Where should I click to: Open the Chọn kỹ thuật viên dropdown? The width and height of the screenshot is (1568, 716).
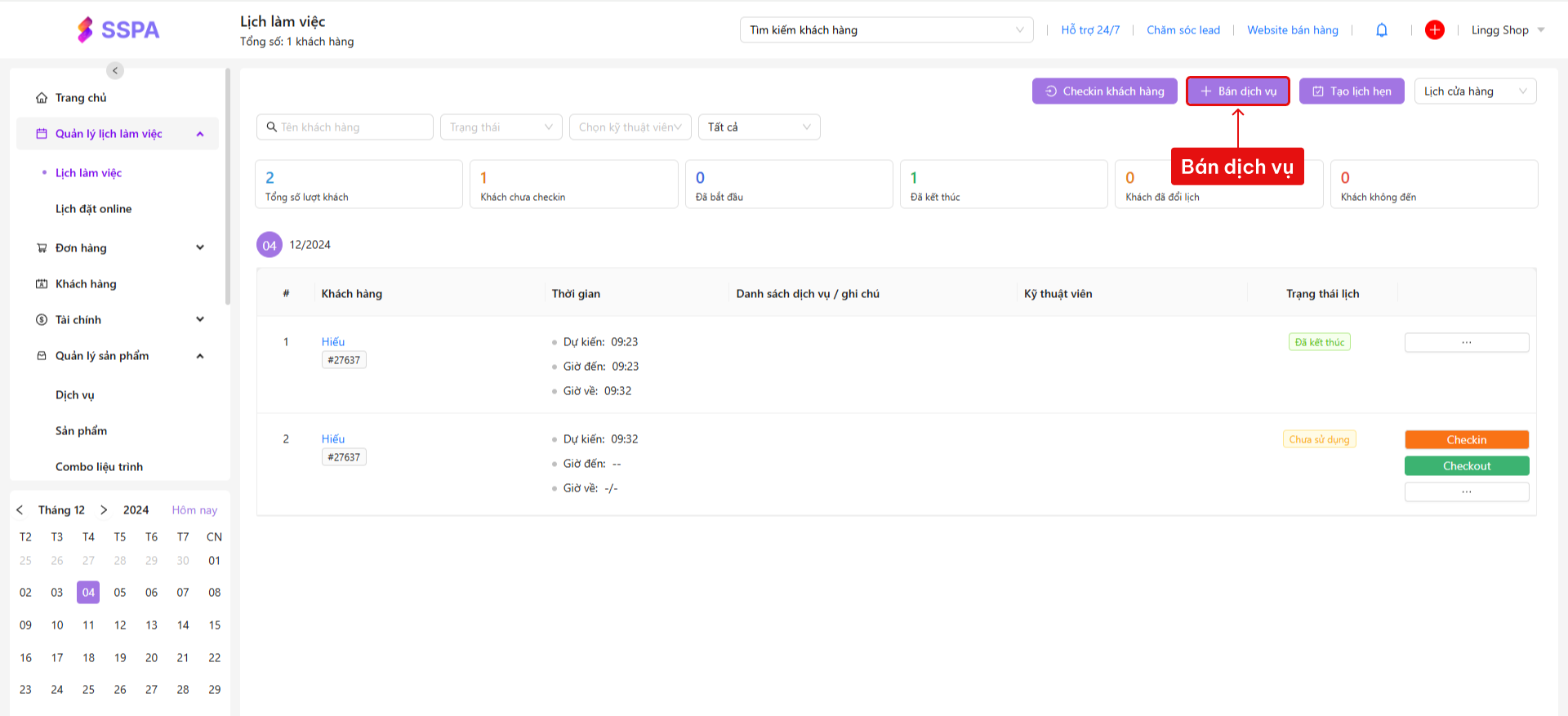coord(630,127)
